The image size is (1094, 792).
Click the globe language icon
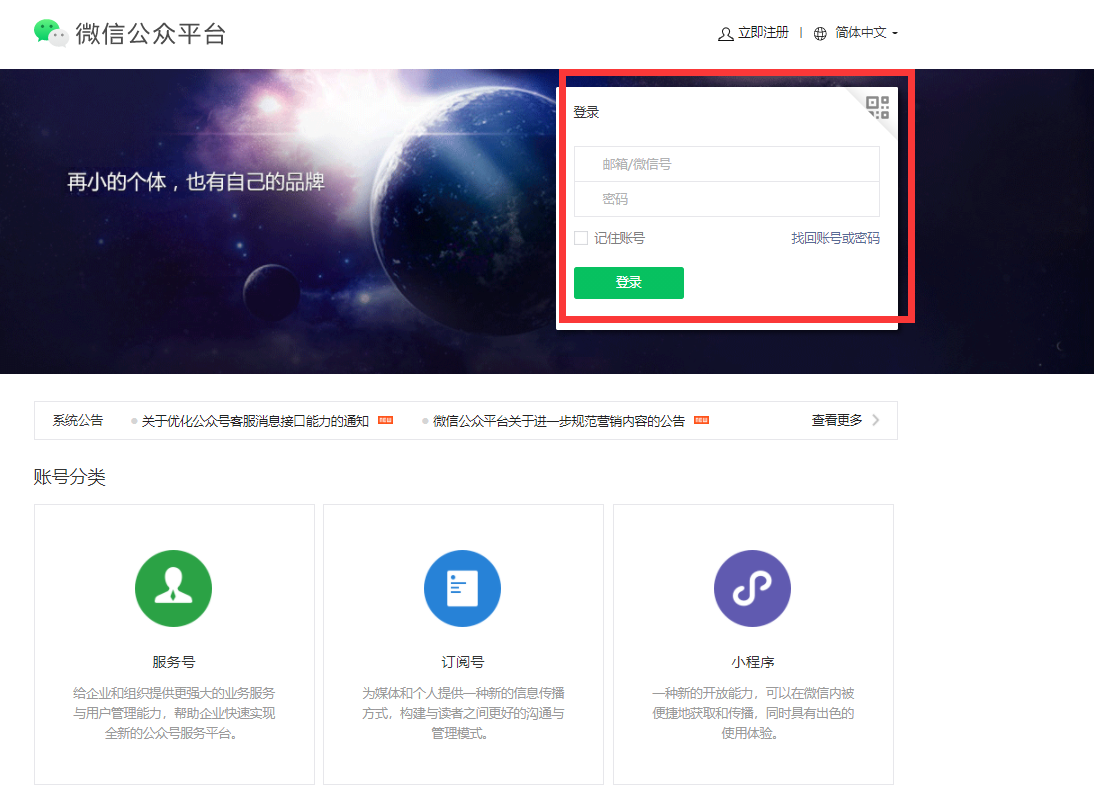point(820,34)
